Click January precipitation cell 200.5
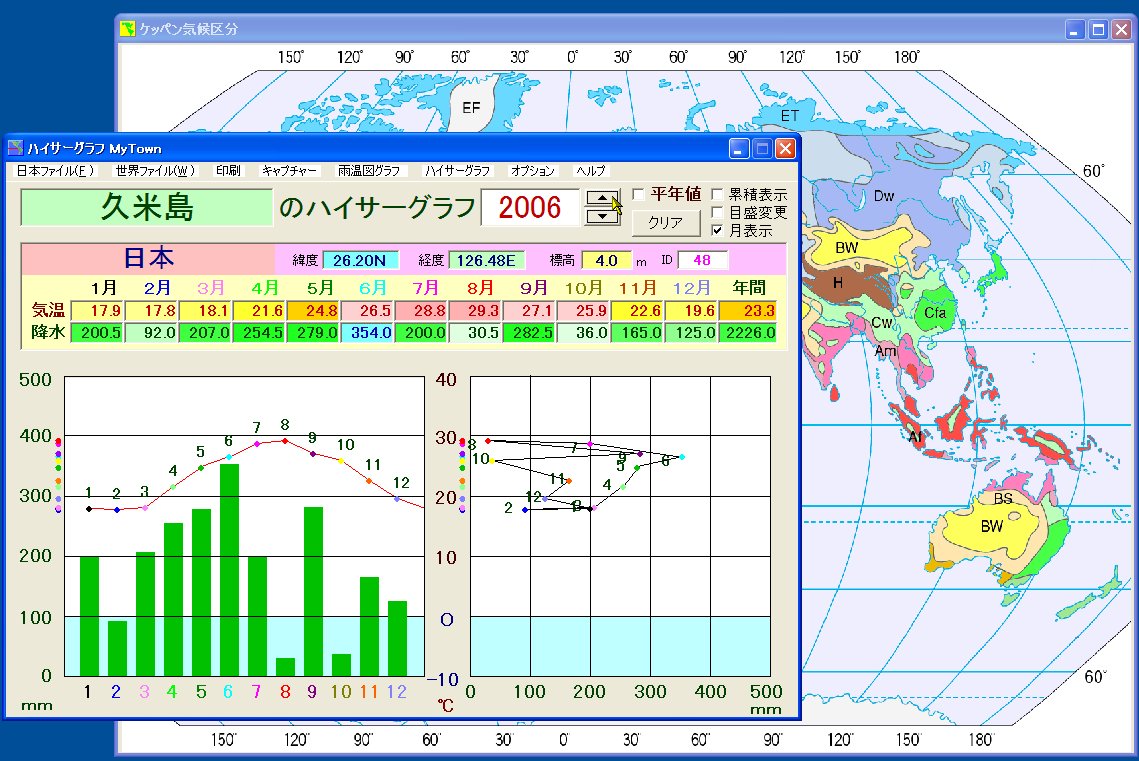 97,333
